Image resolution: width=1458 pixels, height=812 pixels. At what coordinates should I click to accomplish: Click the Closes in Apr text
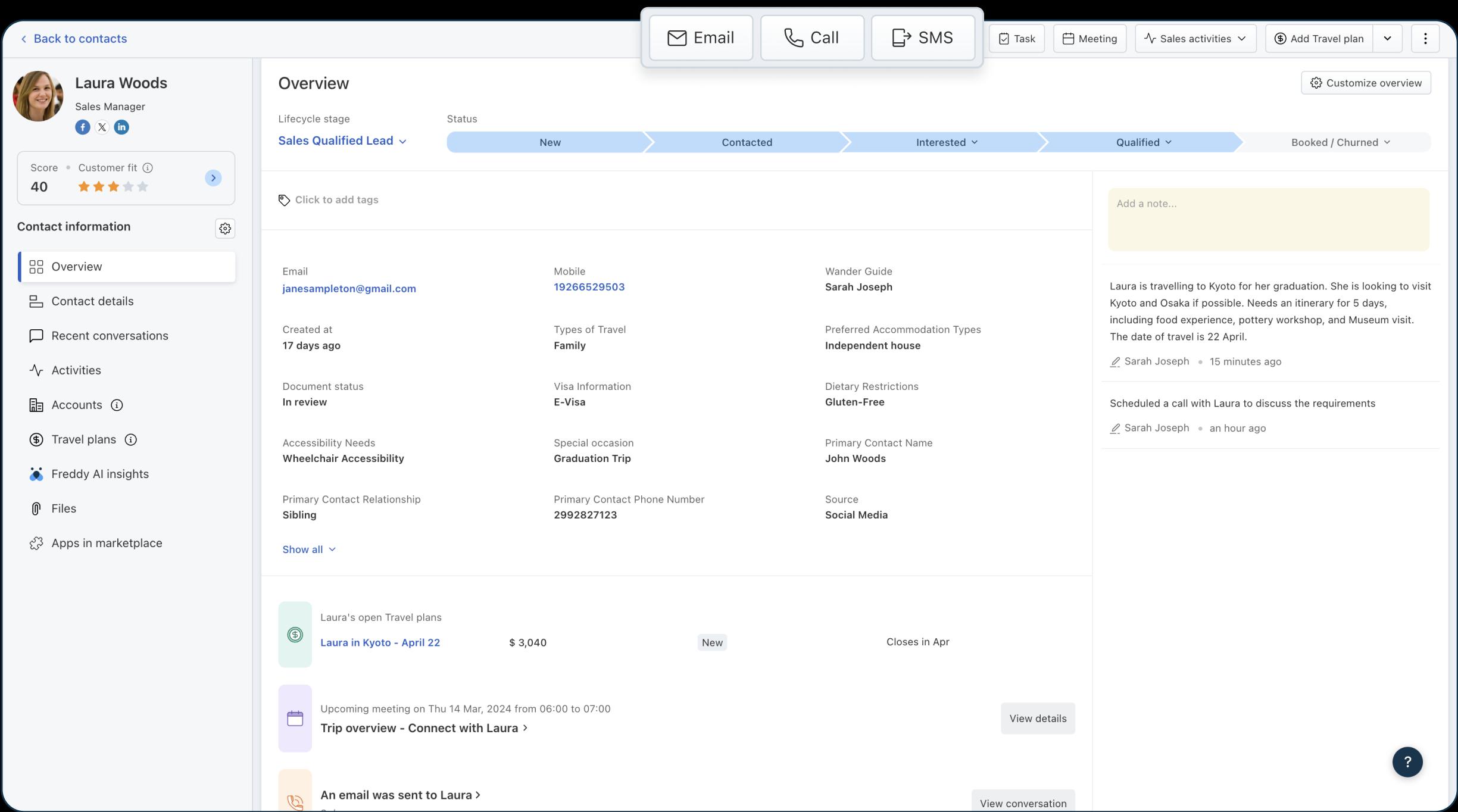[917, 642]
